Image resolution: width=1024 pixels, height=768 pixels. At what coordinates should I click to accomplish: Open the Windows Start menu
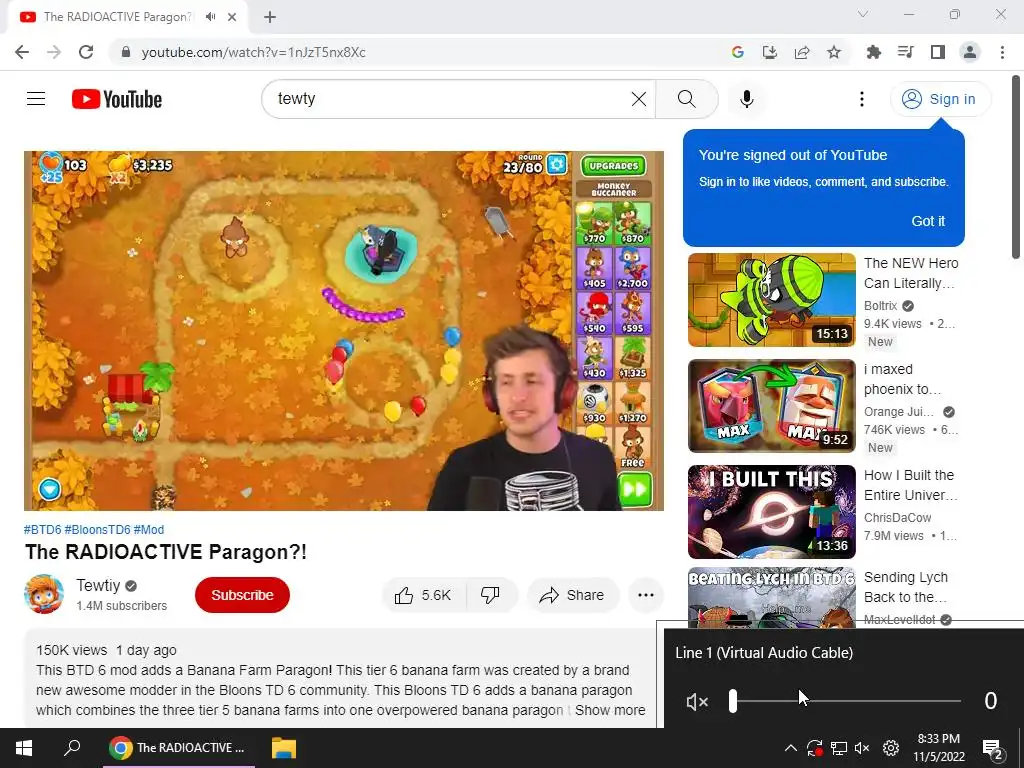[x=24, y=748]
